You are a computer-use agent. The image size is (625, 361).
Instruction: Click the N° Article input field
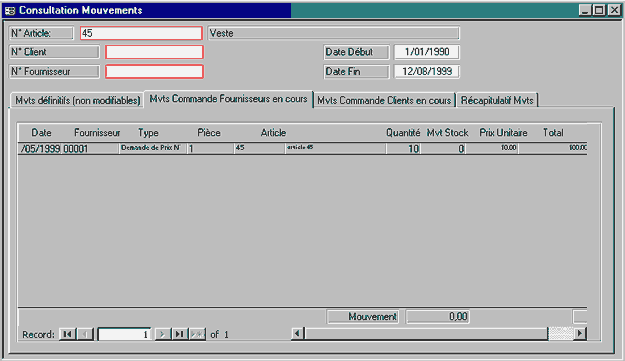(141, 33)
